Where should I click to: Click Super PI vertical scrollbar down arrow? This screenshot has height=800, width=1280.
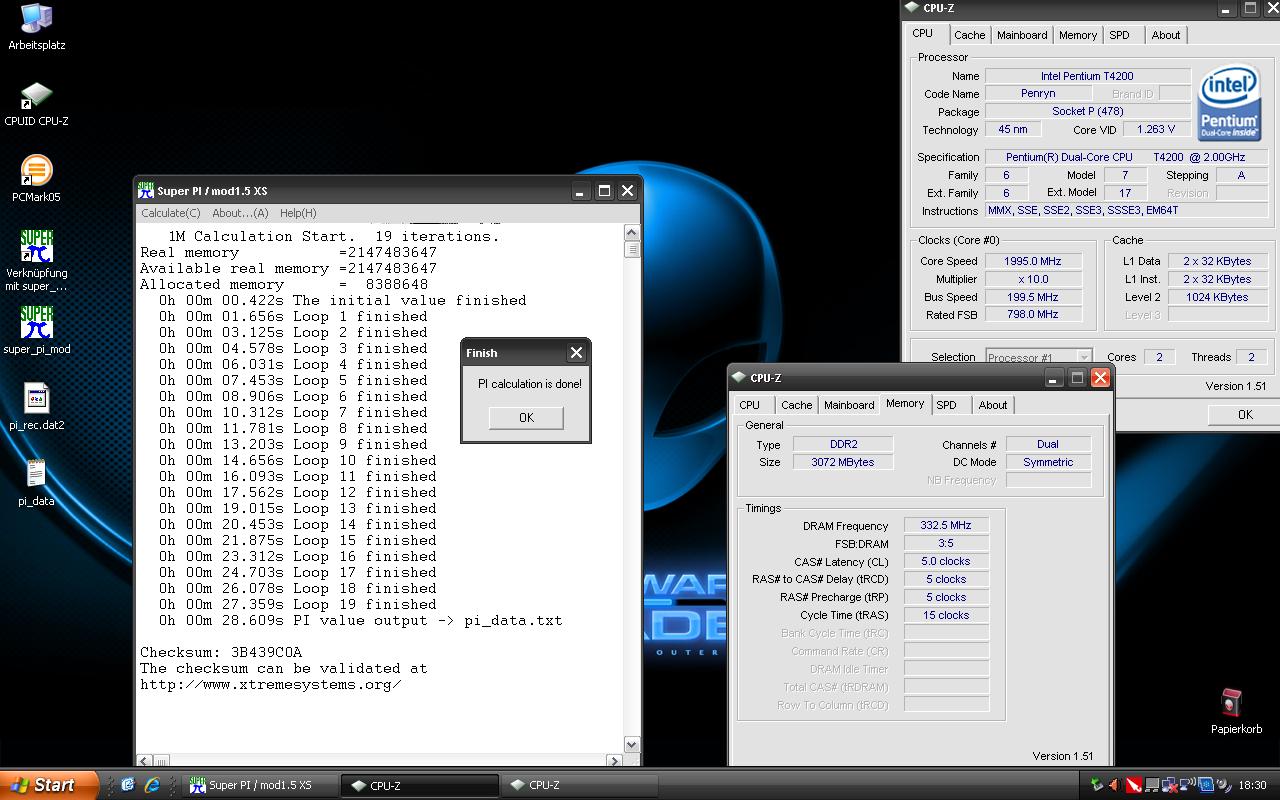[632, 744]
